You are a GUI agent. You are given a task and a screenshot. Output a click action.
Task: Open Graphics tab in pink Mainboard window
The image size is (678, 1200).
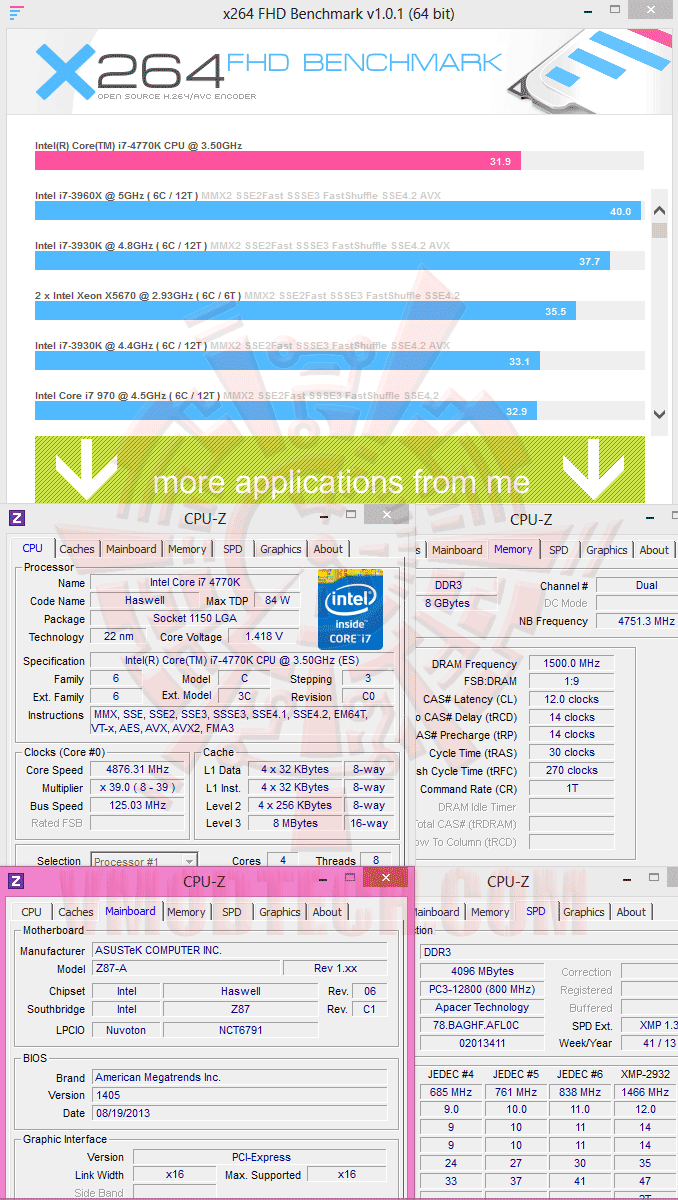tap(280, 912)
